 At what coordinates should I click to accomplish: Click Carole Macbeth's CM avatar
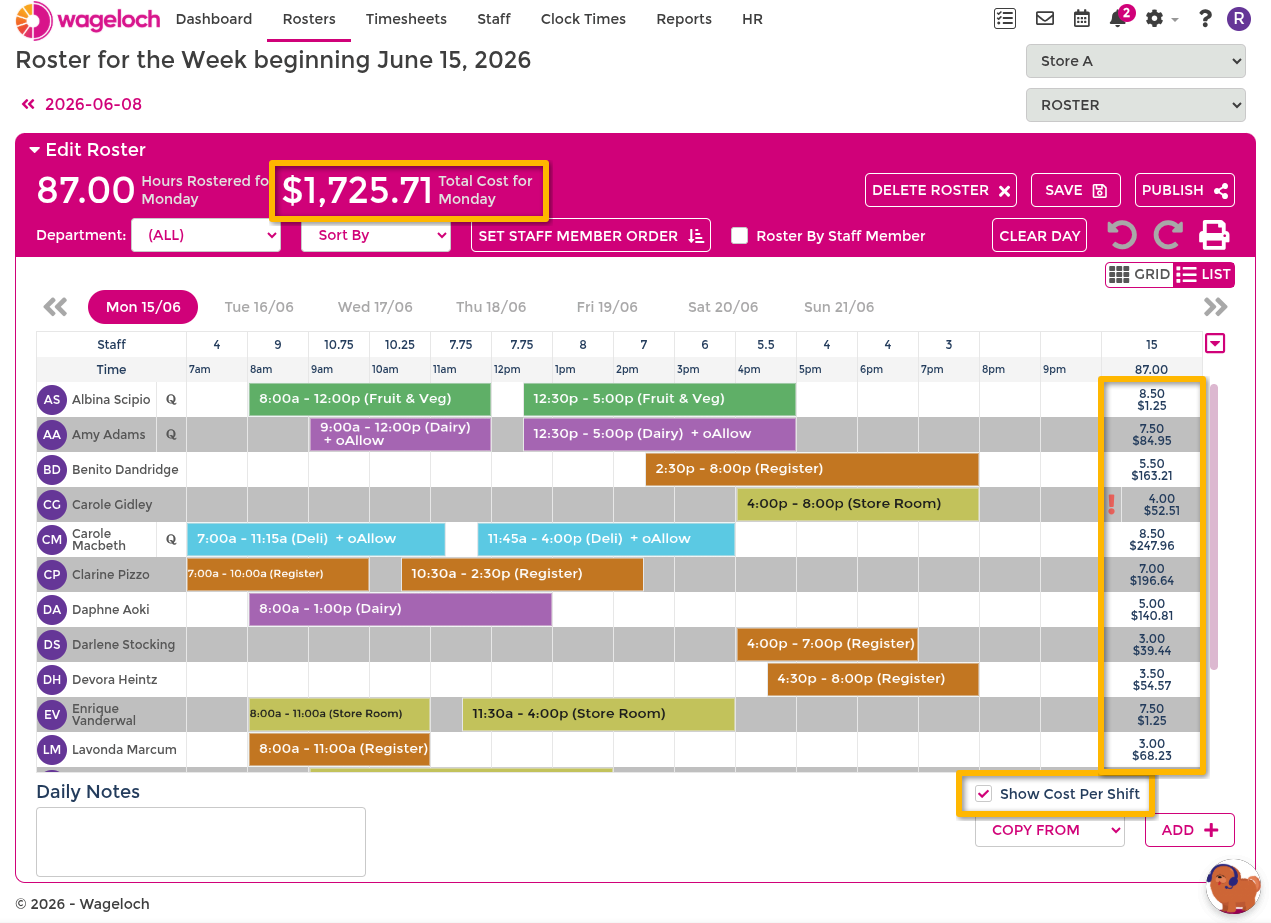pyautogui.click(x=52, y=539)
